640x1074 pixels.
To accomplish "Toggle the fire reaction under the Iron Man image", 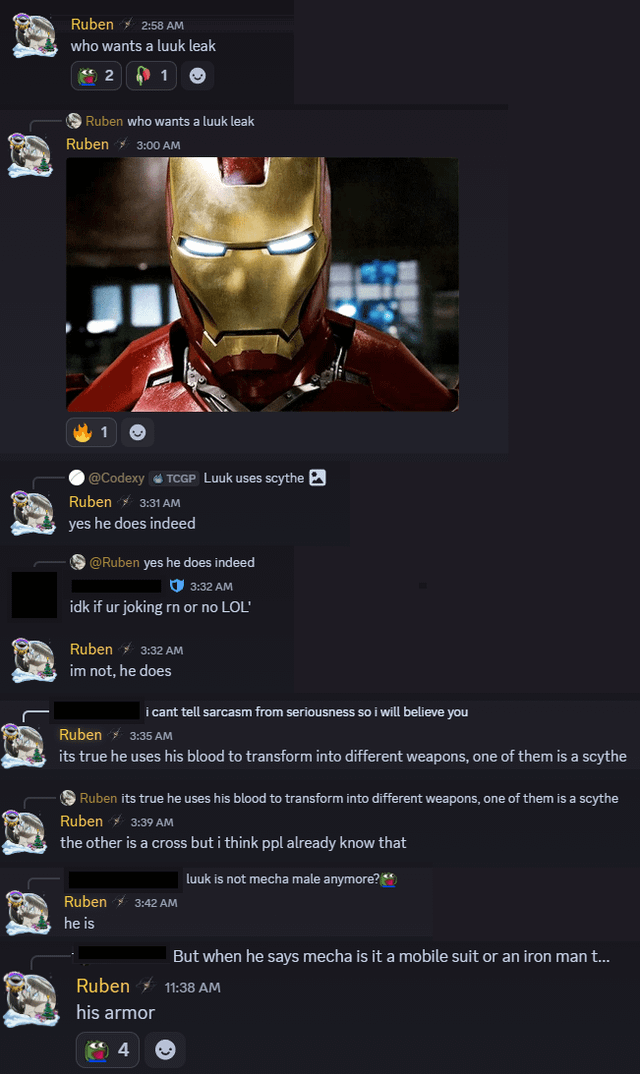I will point(91,432).
